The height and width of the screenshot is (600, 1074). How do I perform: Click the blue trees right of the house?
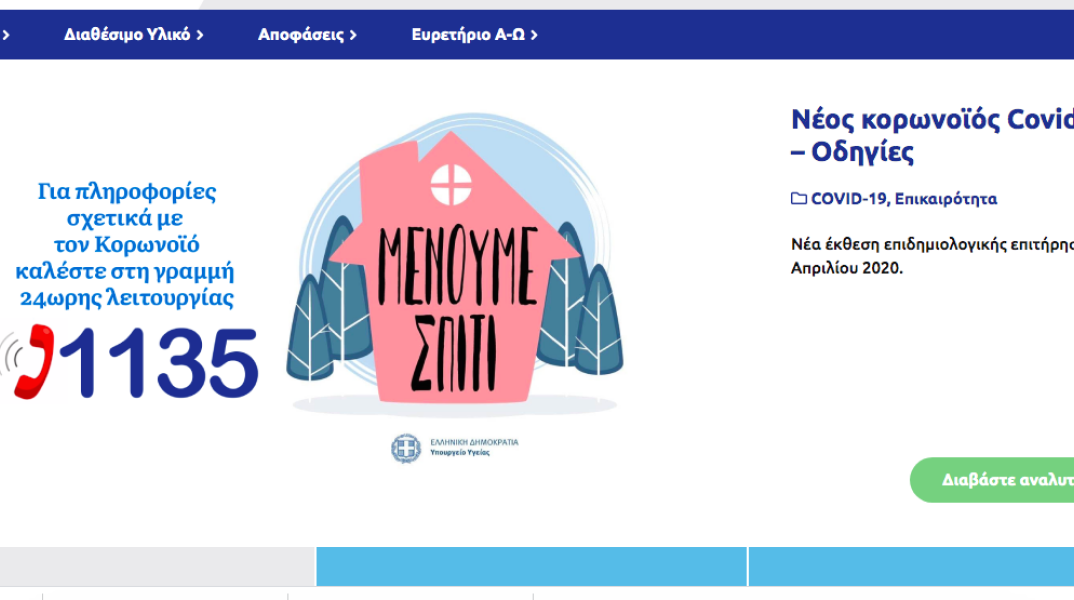(x=579, y=299)
